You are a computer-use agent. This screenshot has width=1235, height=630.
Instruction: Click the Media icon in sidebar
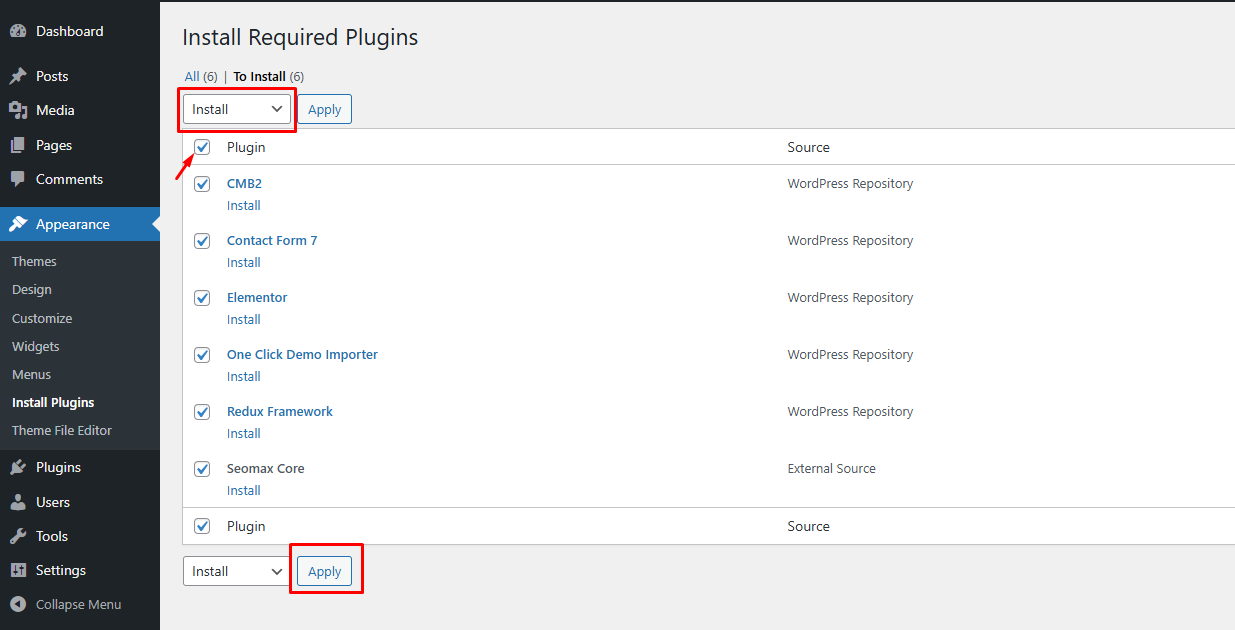point(18,110)
